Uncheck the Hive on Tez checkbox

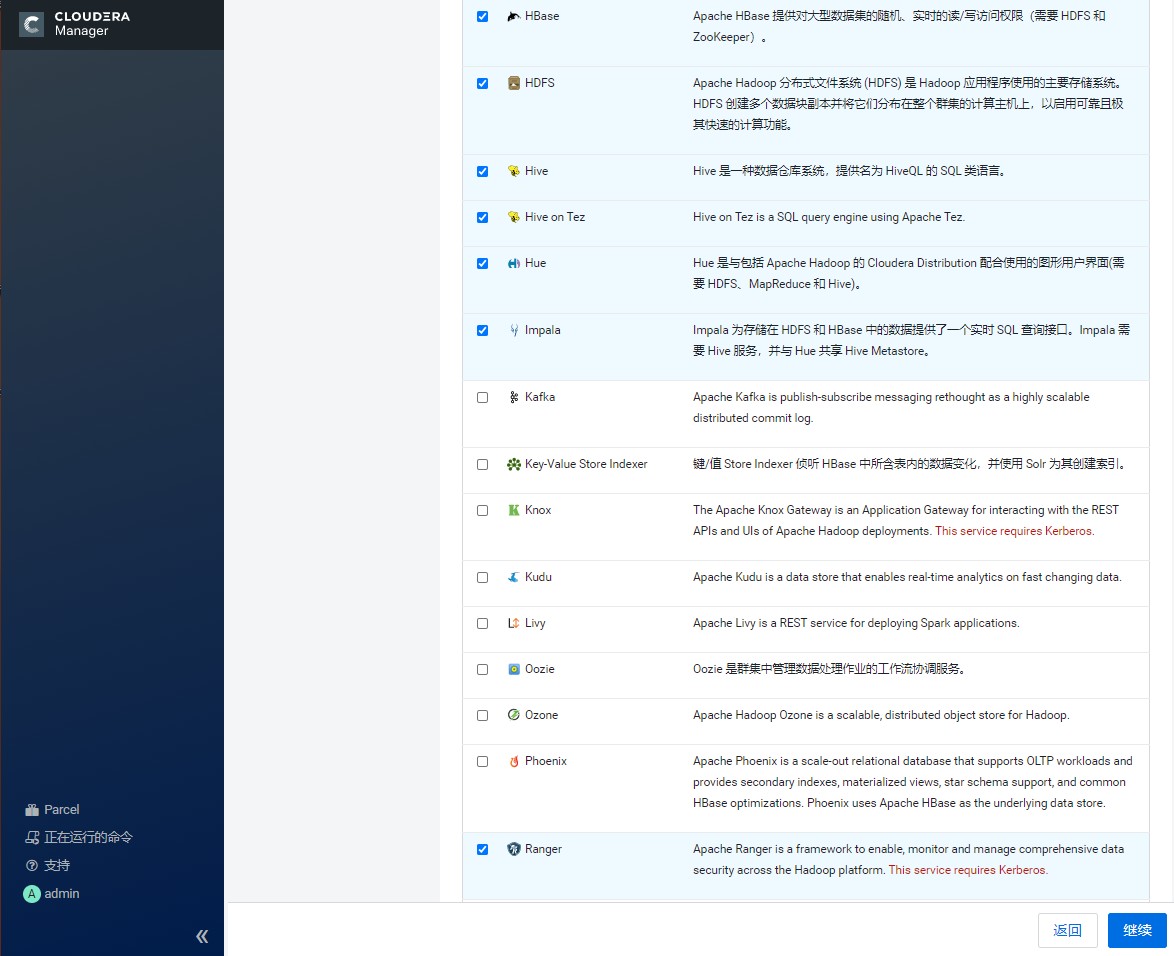483,217
